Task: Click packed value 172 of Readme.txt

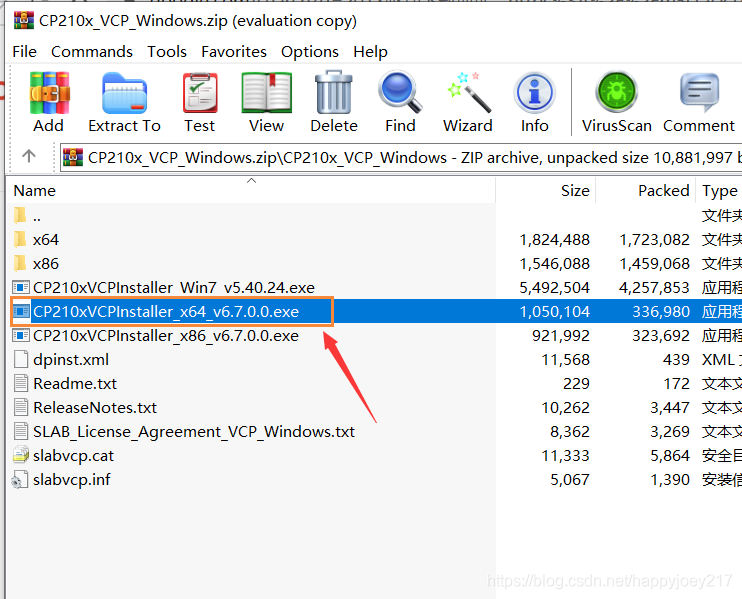Action: (677, 383)
